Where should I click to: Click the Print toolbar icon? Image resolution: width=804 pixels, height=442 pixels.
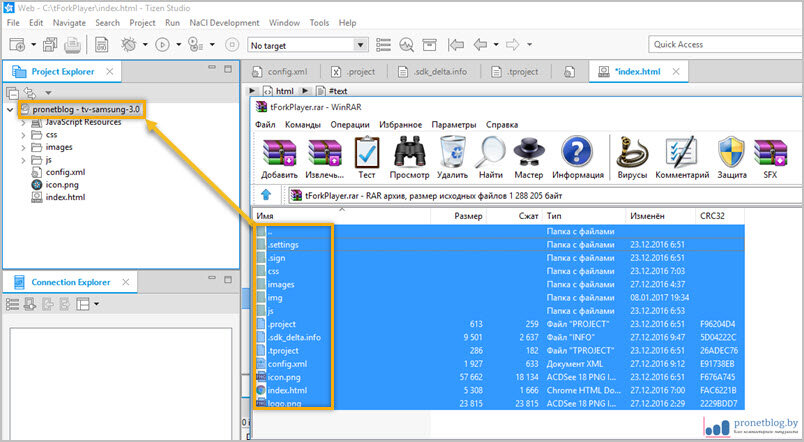72,45
